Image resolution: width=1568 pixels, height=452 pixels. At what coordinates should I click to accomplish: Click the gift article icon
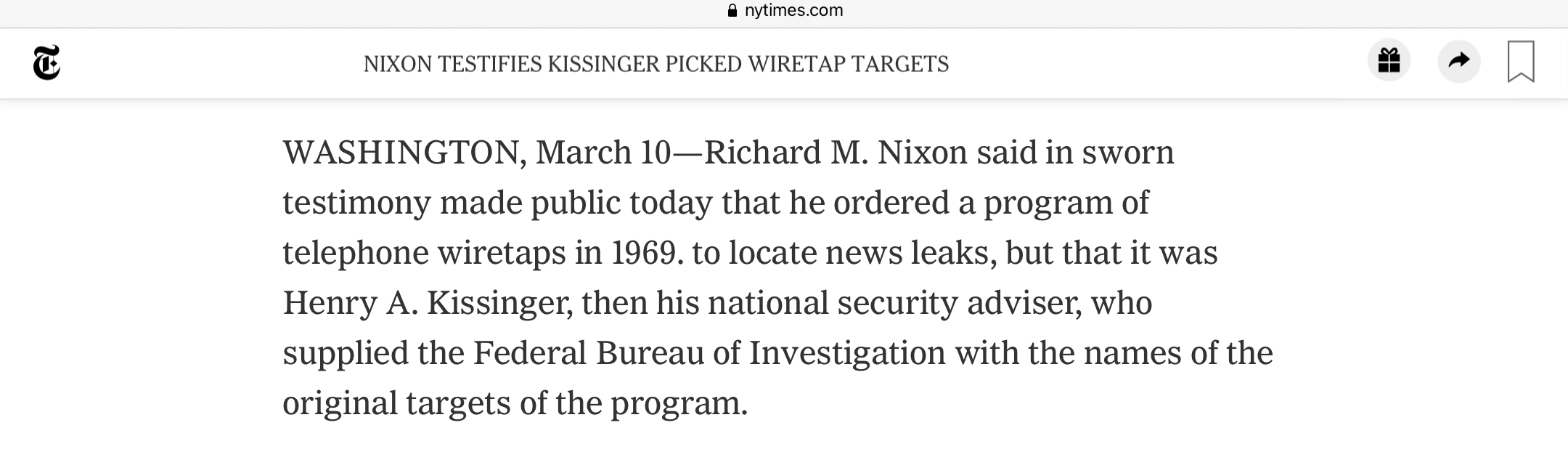(x=1389, y=61)
